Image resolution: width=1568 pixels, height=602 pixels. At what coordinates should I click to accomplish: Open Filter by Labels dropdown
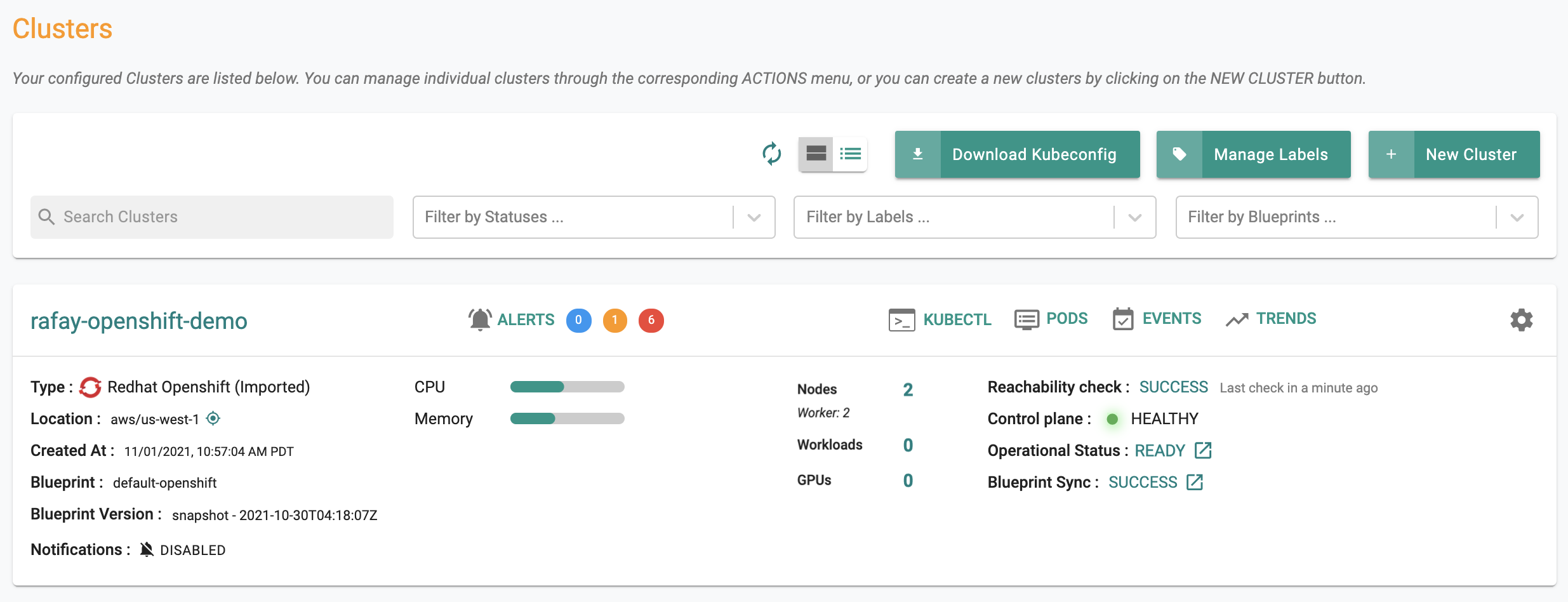pos(974,217)
